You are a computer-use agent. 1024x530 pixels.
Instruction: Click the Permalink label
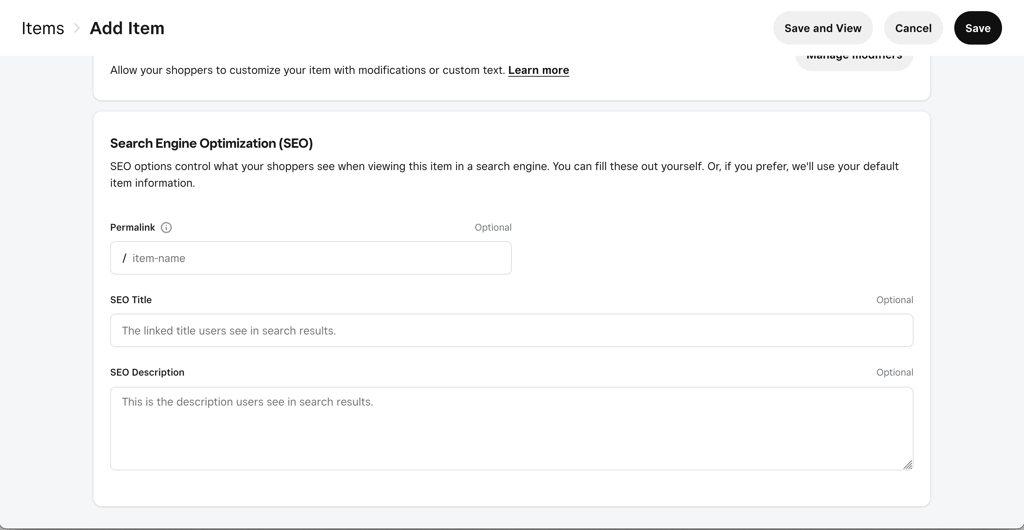(133, 228)
